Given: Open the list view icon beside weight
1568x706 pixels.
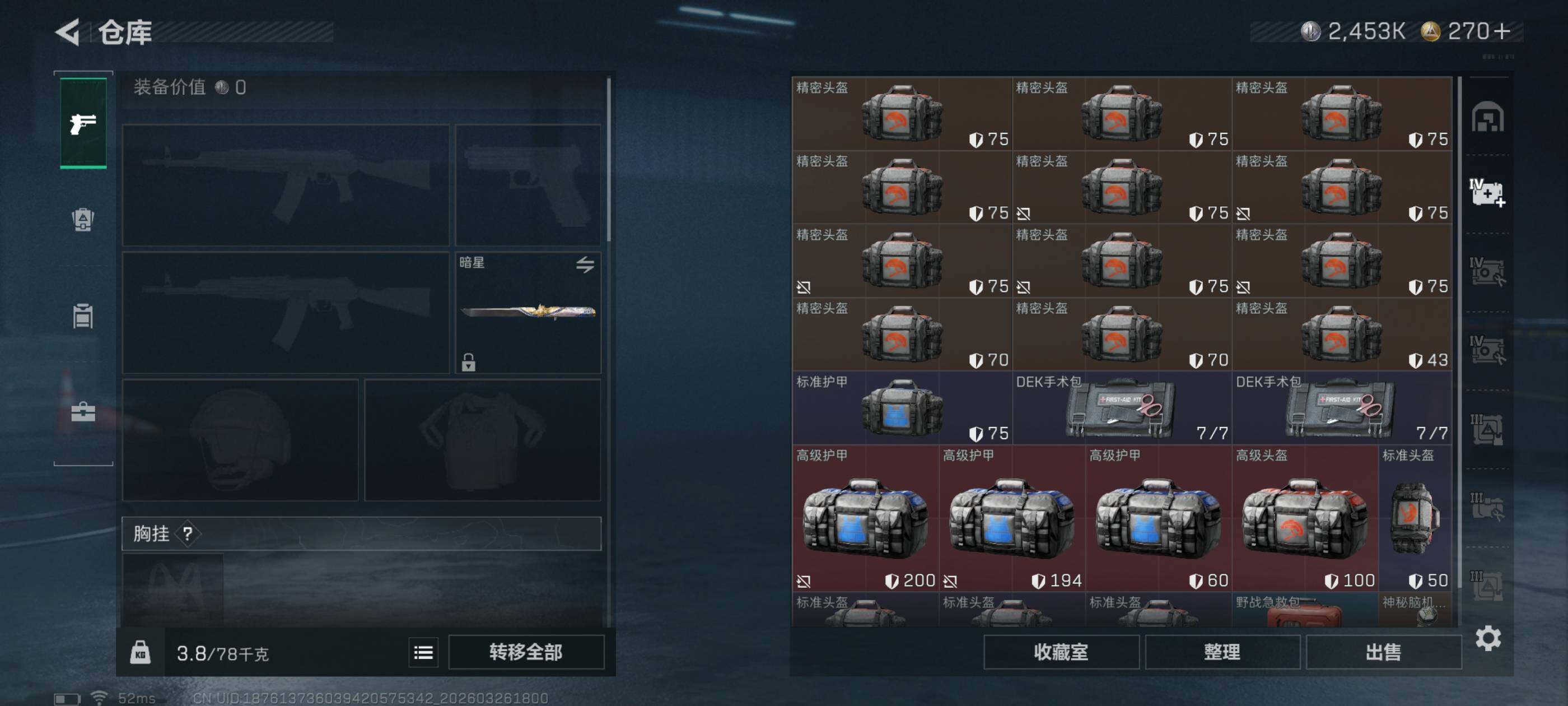Looking at the screenshot, I should [x=423, y=653].
